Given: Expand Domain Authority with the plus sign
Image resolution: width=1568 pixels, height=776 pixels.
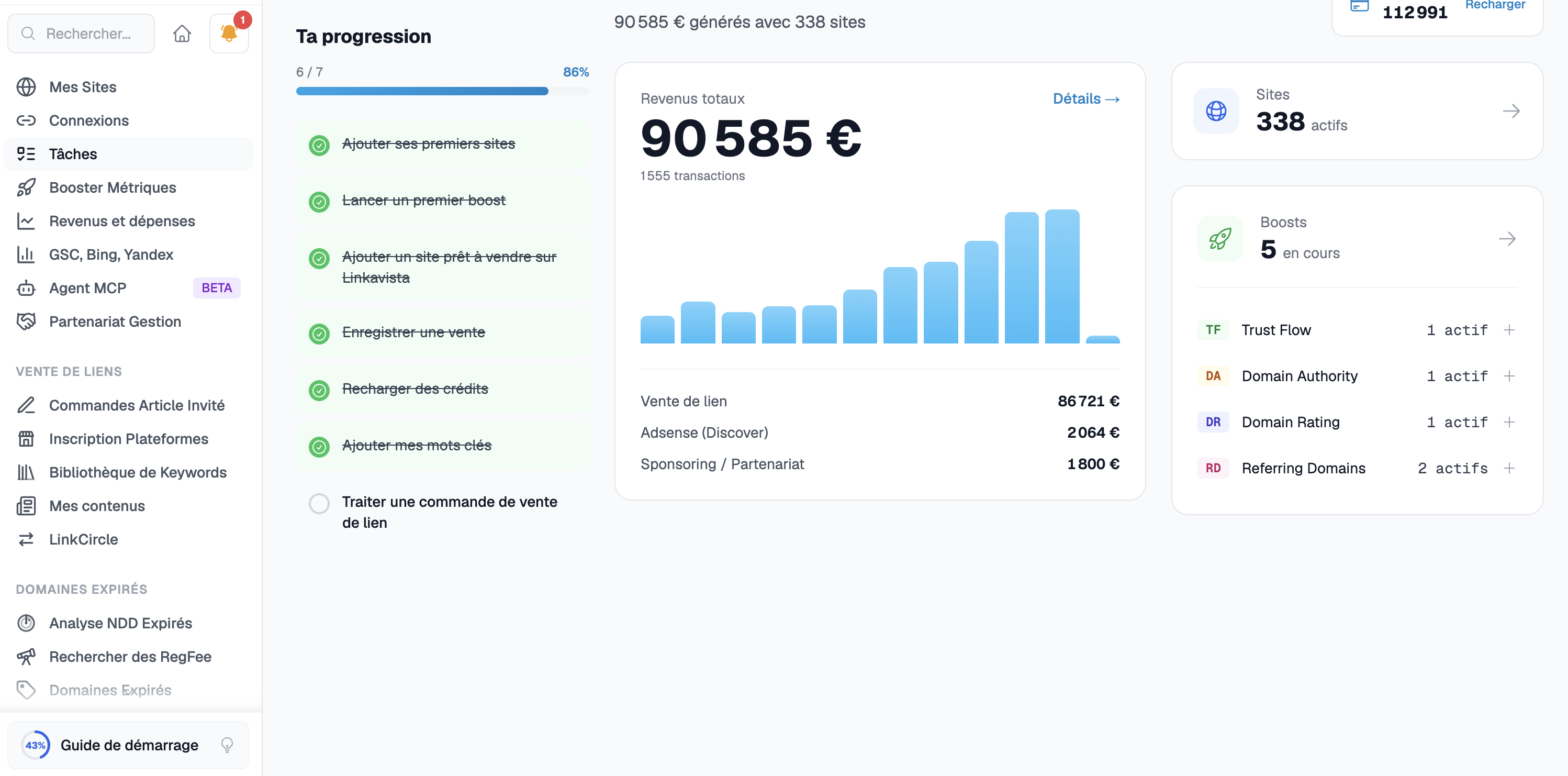Looking at the screenshot, I should click(1509, 376).
